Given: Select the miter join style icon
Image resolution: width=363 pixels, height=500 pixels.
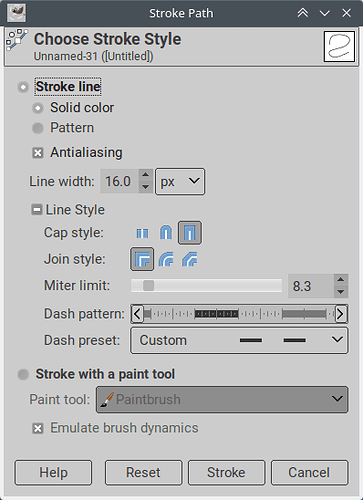Looking at the screenshot, I should point(142,259).
